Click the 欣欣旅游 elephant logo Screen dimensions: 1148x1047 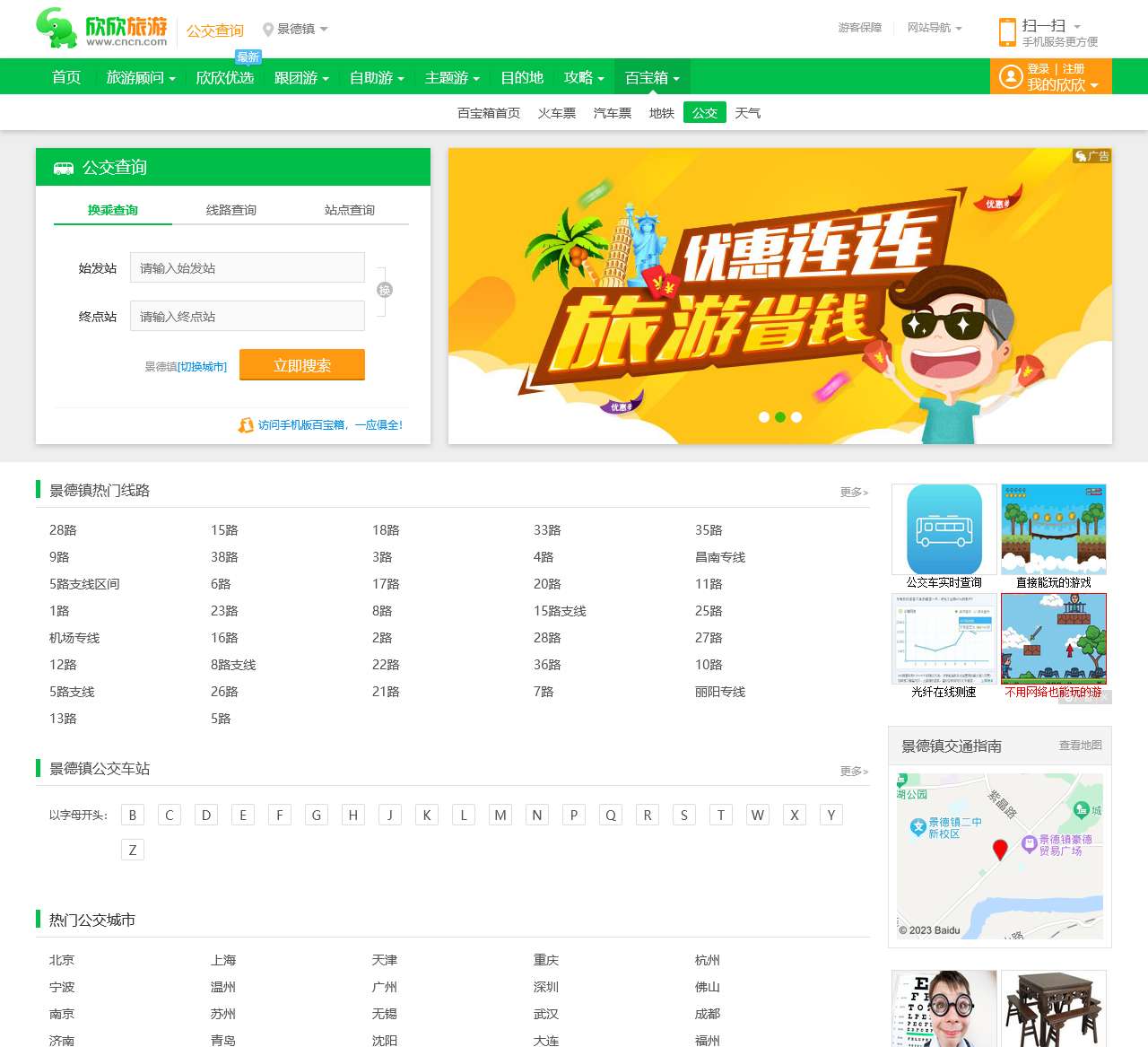[x=58, y=27]
